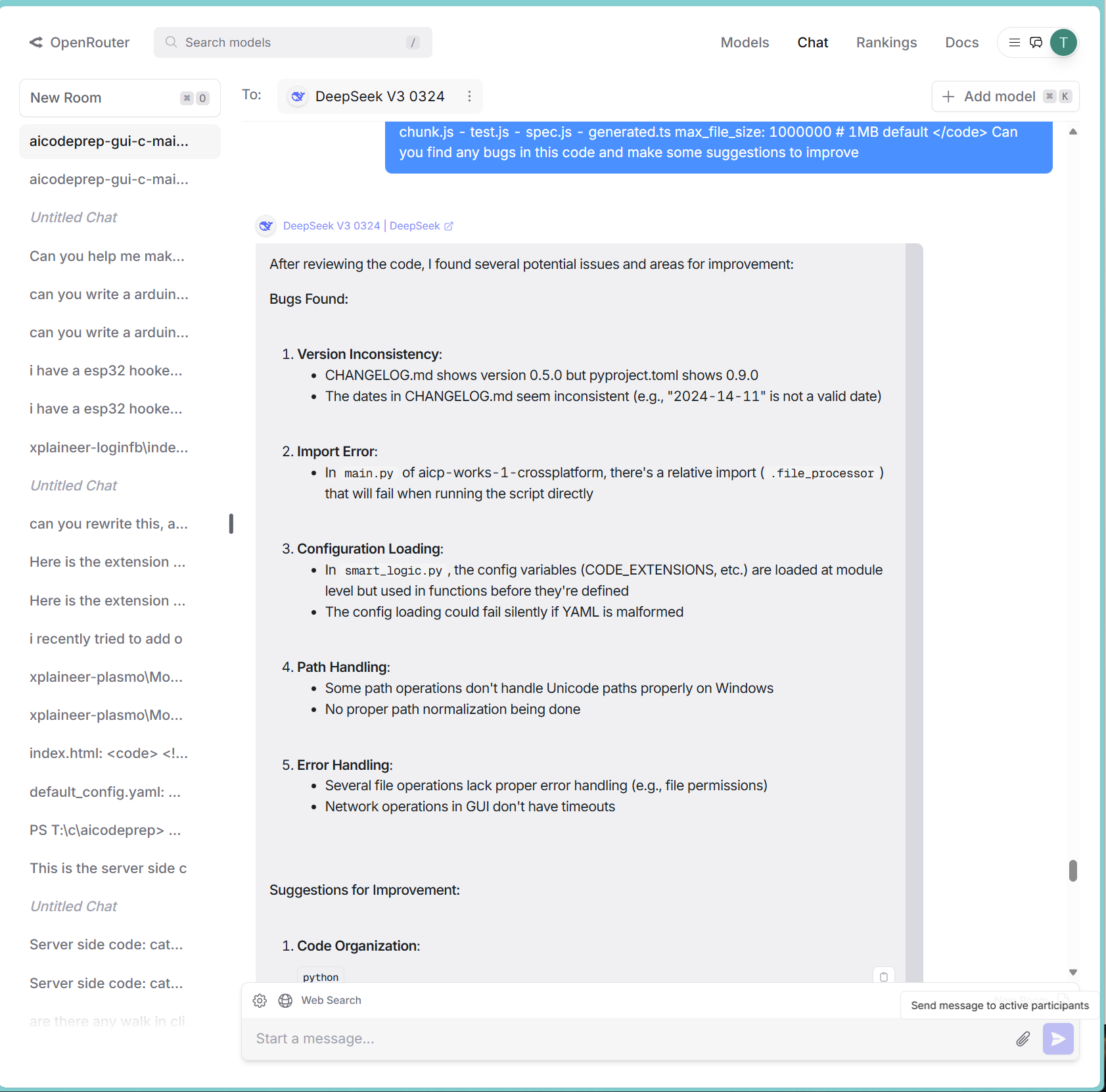1106x1092 pixels.
Task: Open the three-dot menu beside DeepSeek V3 0324
Action: (x=469, y=97)
